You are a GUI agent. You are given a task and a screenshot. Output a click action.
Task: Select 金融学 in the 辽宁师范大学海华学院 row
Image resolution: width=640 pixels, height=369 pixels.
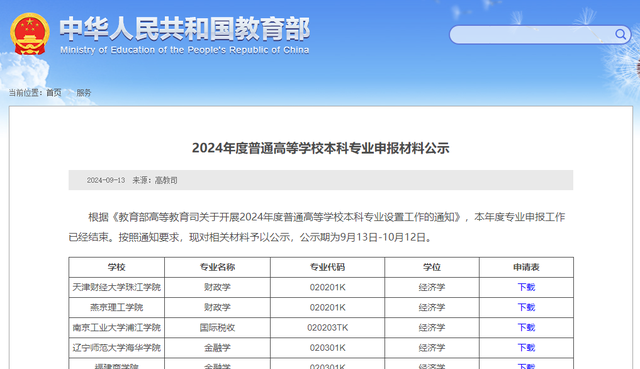coord(217,348)
